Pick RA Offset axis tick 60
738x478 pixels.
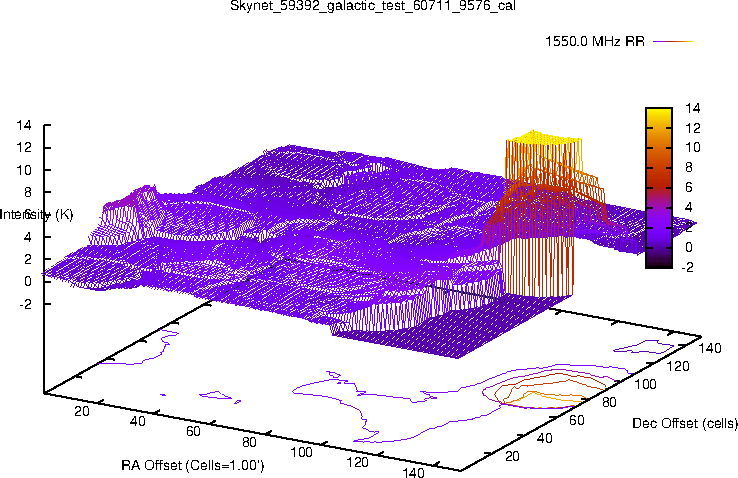click(193, 431)
